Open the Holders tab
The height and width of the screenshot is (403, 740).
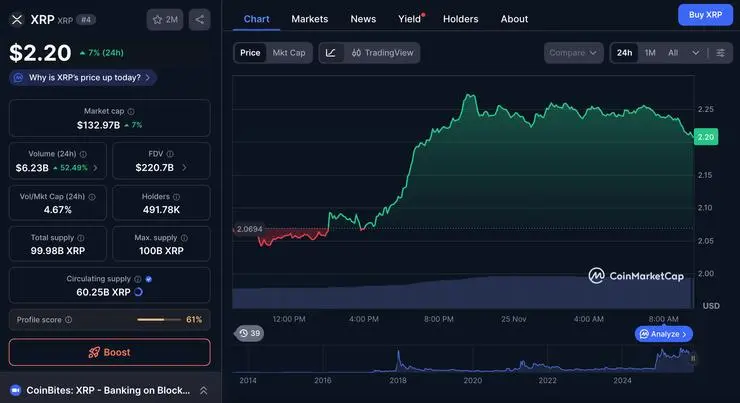pyautogui.click(x=461, y=19)
